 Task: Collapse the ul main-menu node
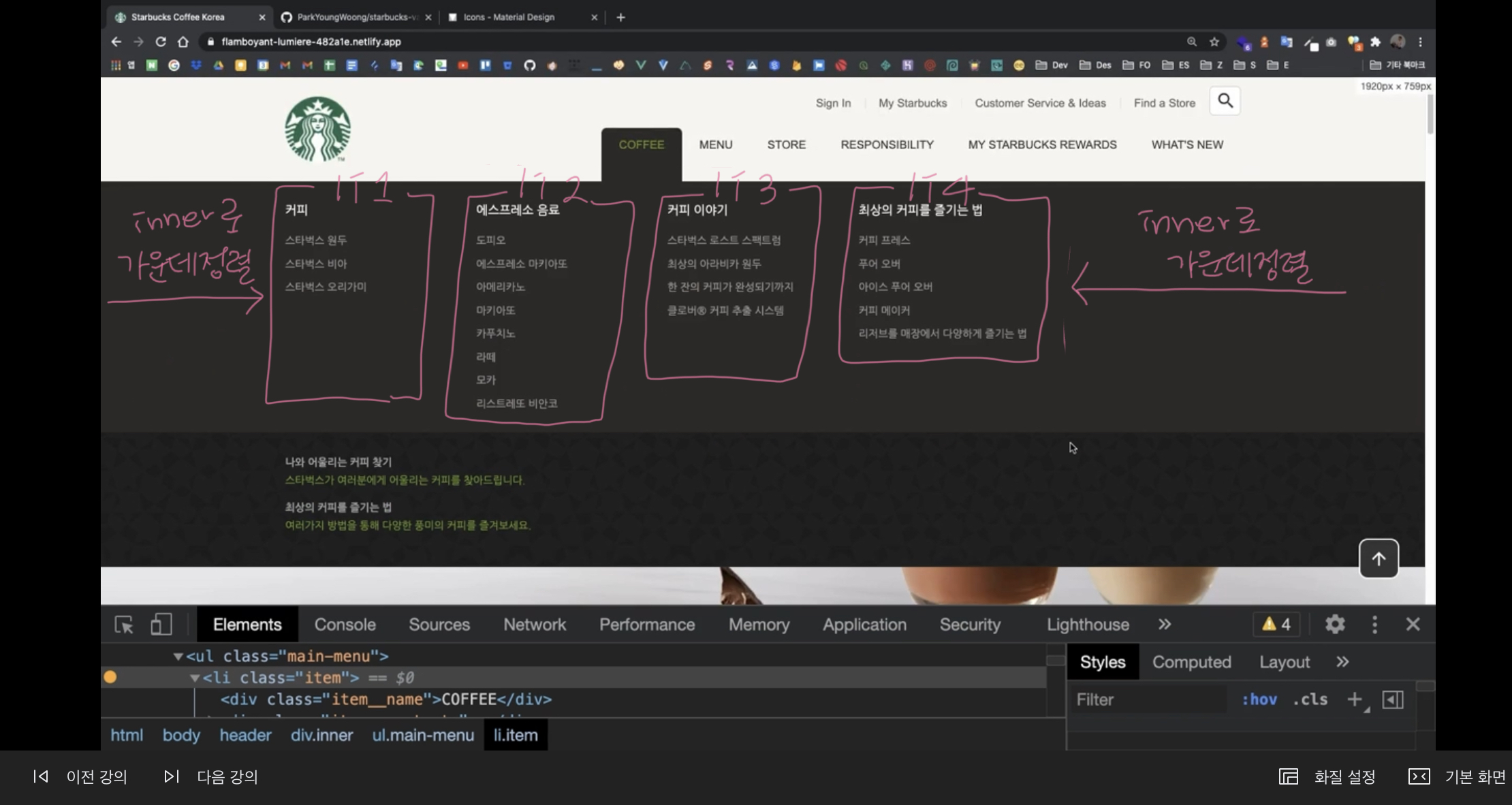pos(178,657)
